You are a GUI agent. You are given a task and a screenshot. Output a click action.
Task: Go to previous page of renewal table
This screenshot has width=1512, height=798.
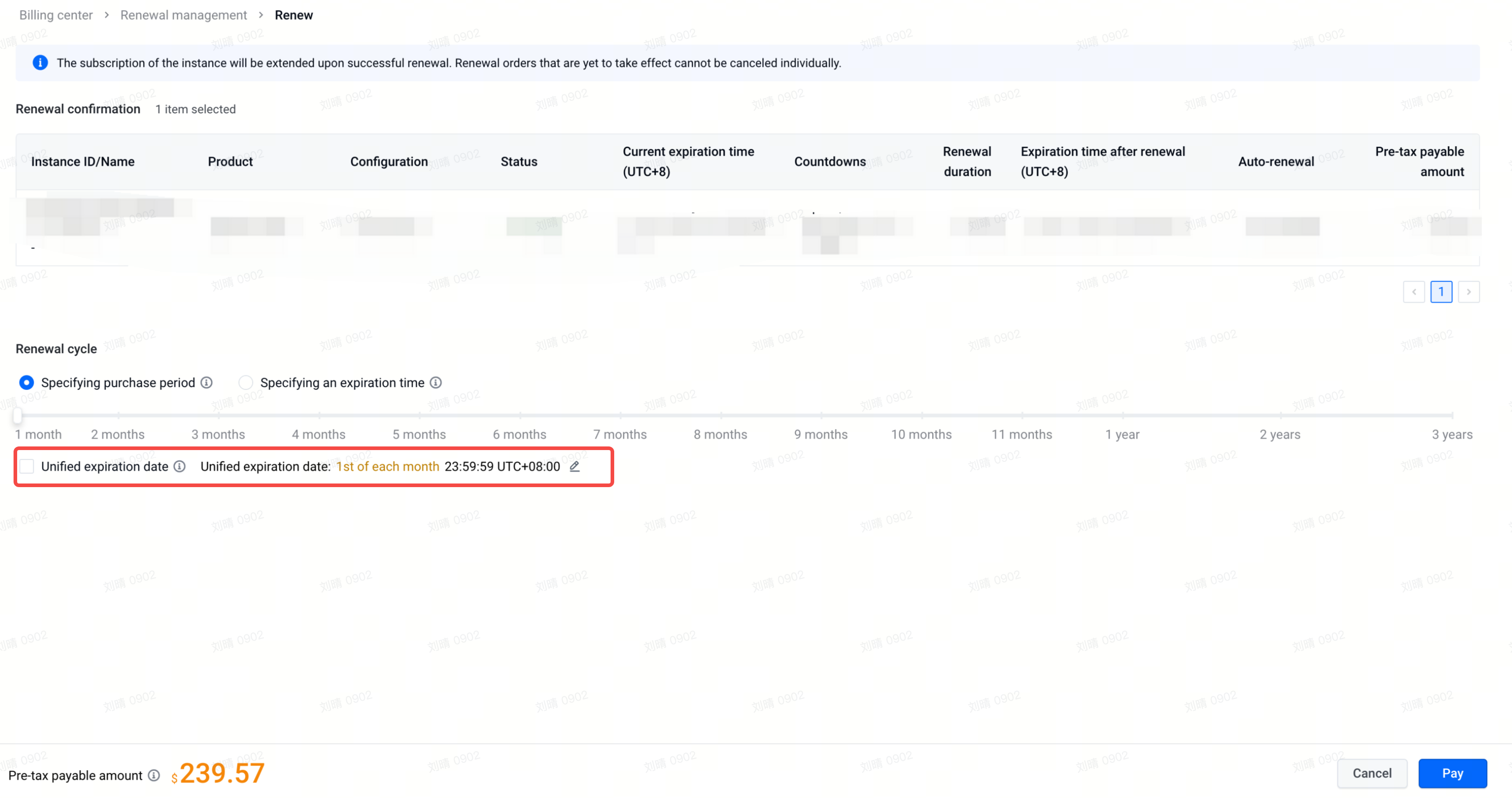click(1414, 292)
